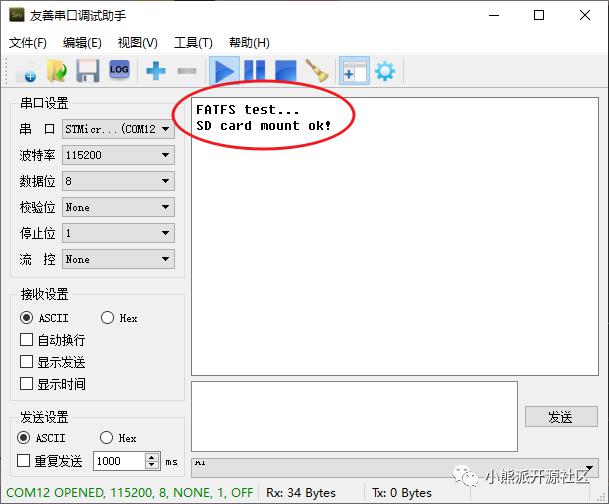Click the LOG toolbar icon
The width and height of the screenshot is (609, 504).
point(119,70)
